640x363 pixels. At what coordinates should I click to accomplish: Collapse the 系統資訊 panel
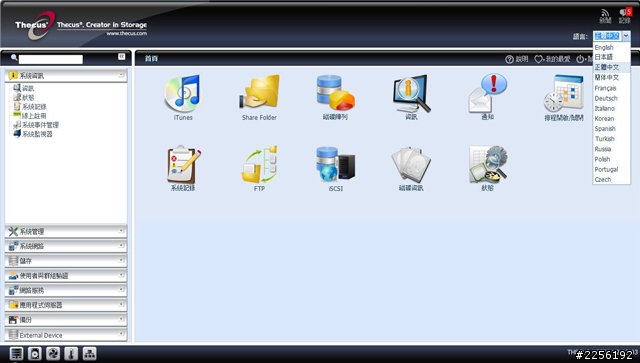pos(121,75)
